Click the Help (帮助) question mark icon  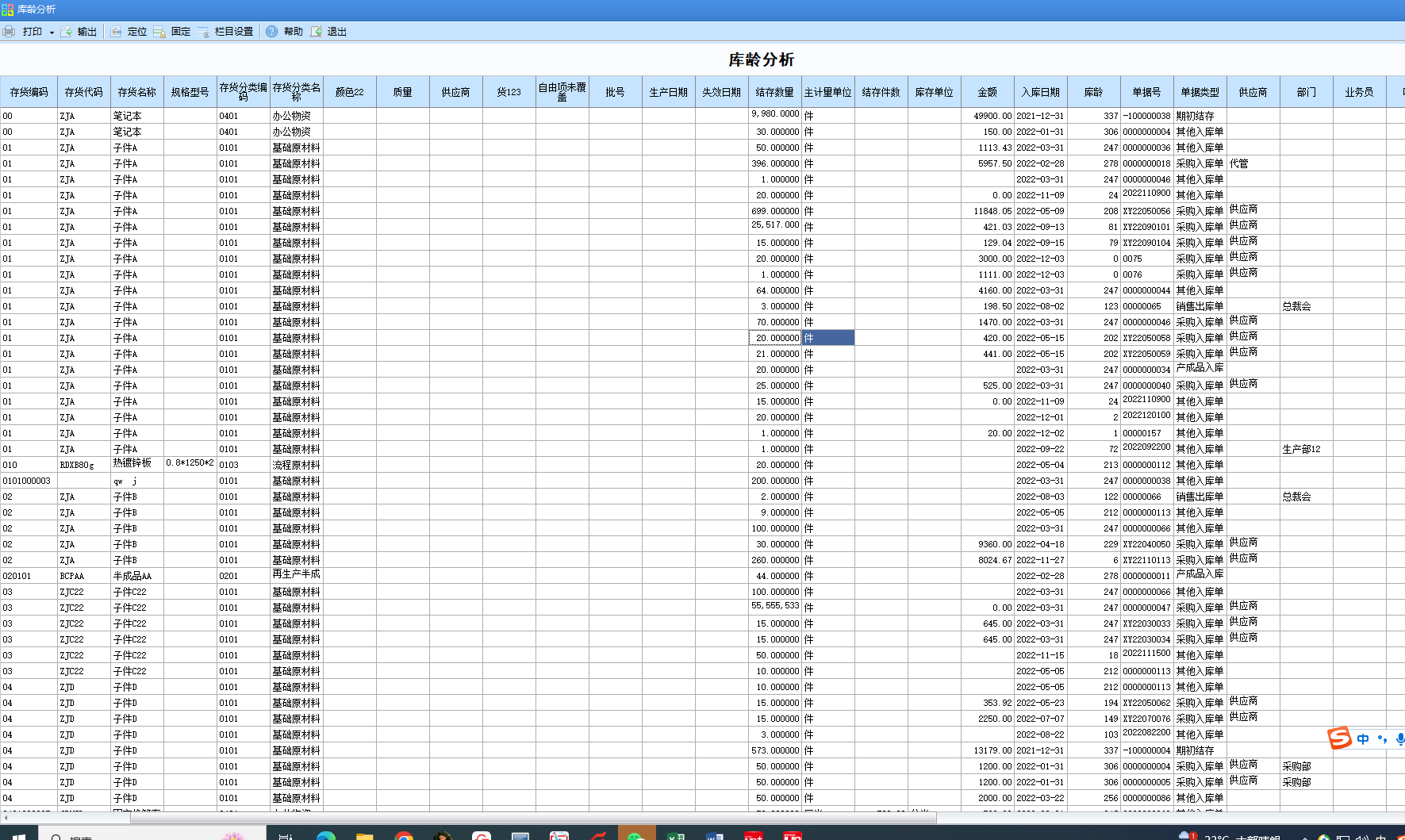coord(271,32)
